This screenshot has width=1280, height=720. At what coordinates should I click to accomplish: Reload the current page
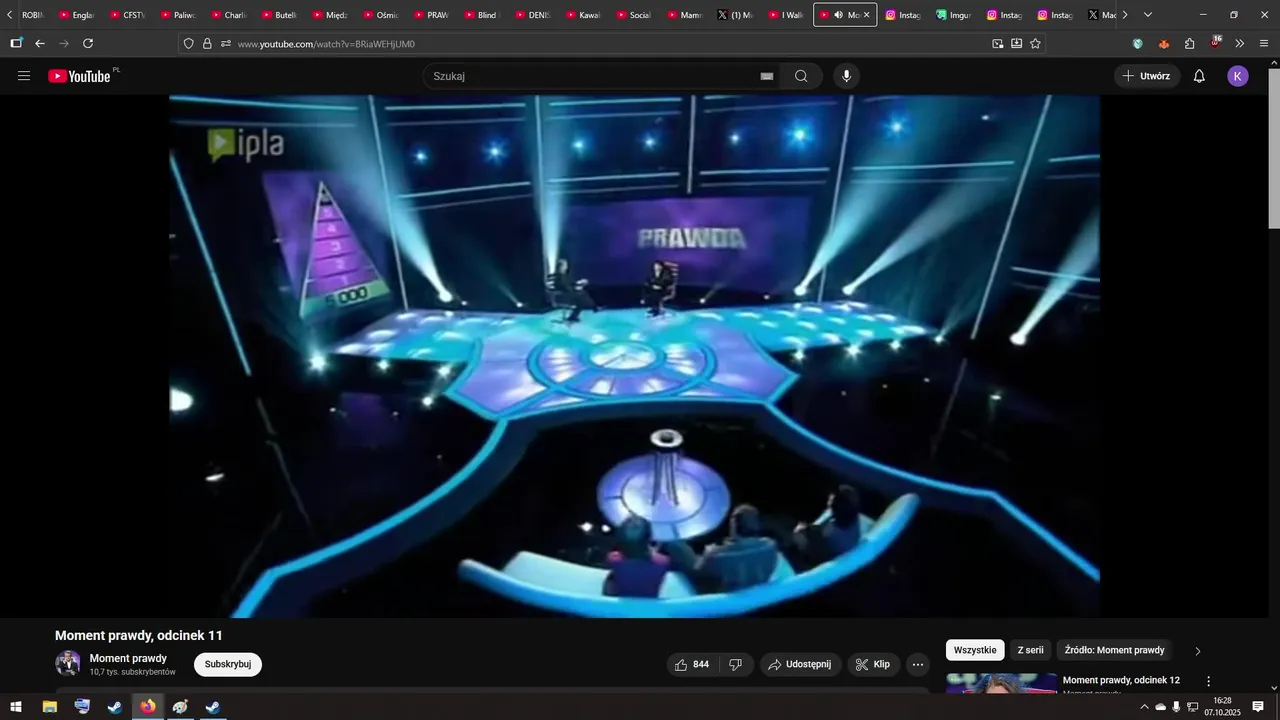click(88, 44)
